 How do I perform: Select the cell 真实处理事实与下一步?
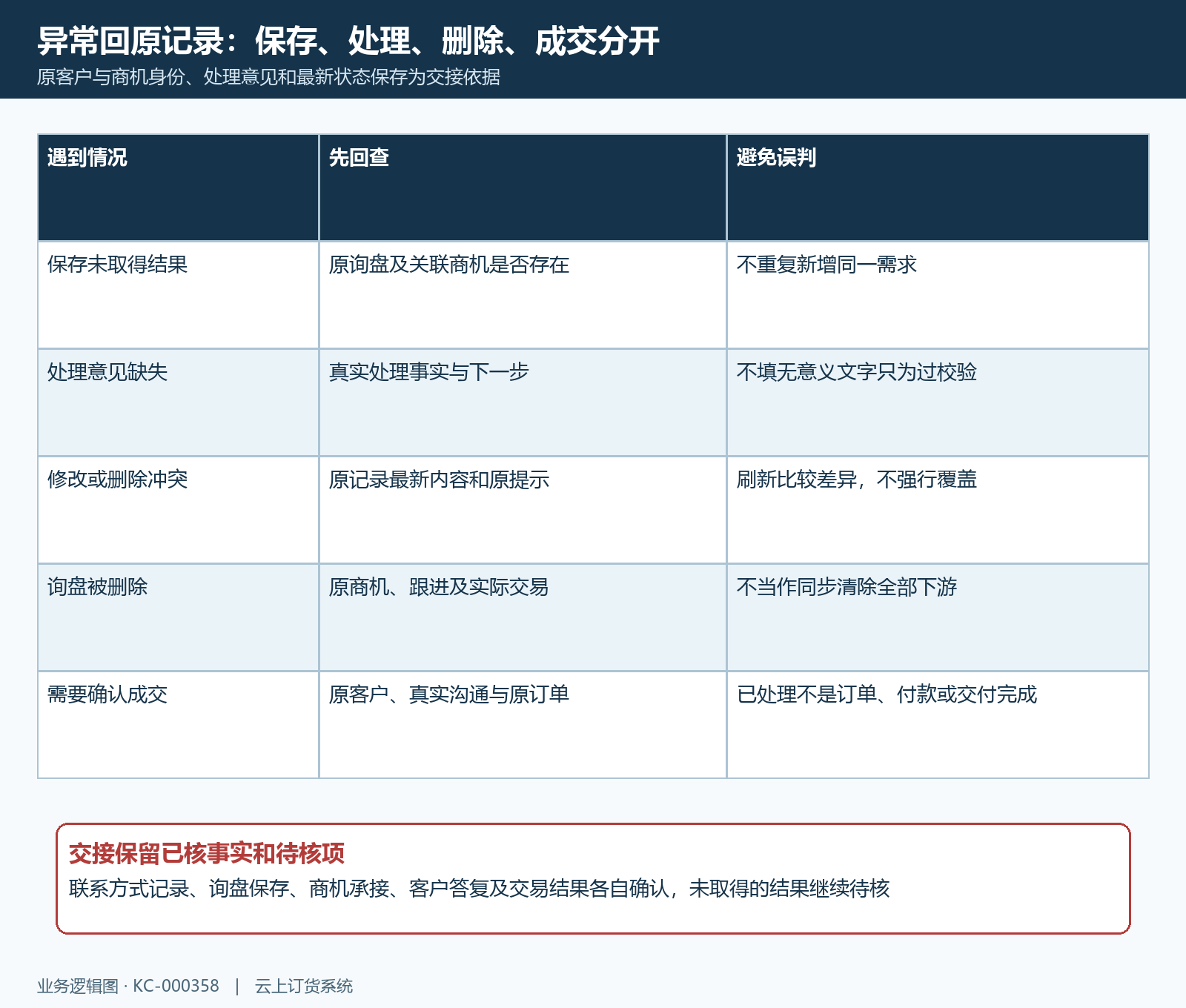(523, 402)
